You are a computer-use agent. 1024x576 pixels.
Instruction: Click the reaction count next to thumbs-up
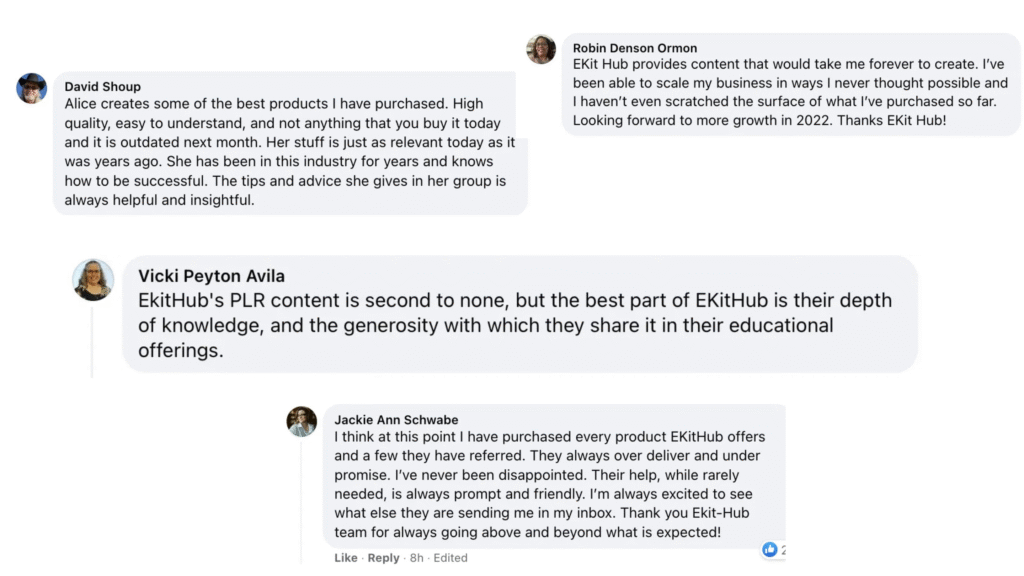coord(782,550)
